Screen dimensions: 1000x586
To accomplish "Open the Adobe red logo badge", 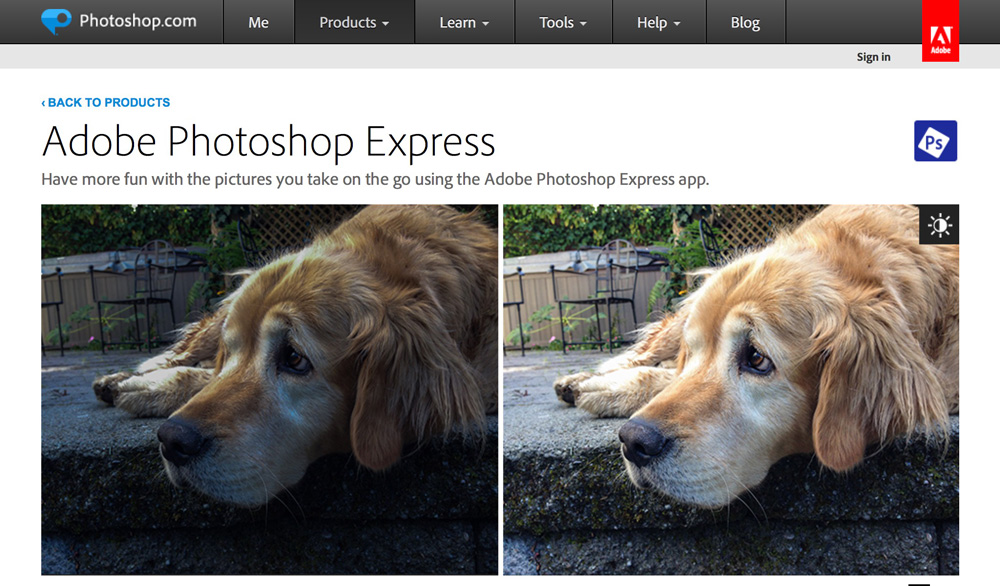I will click(x=940, y=31).
